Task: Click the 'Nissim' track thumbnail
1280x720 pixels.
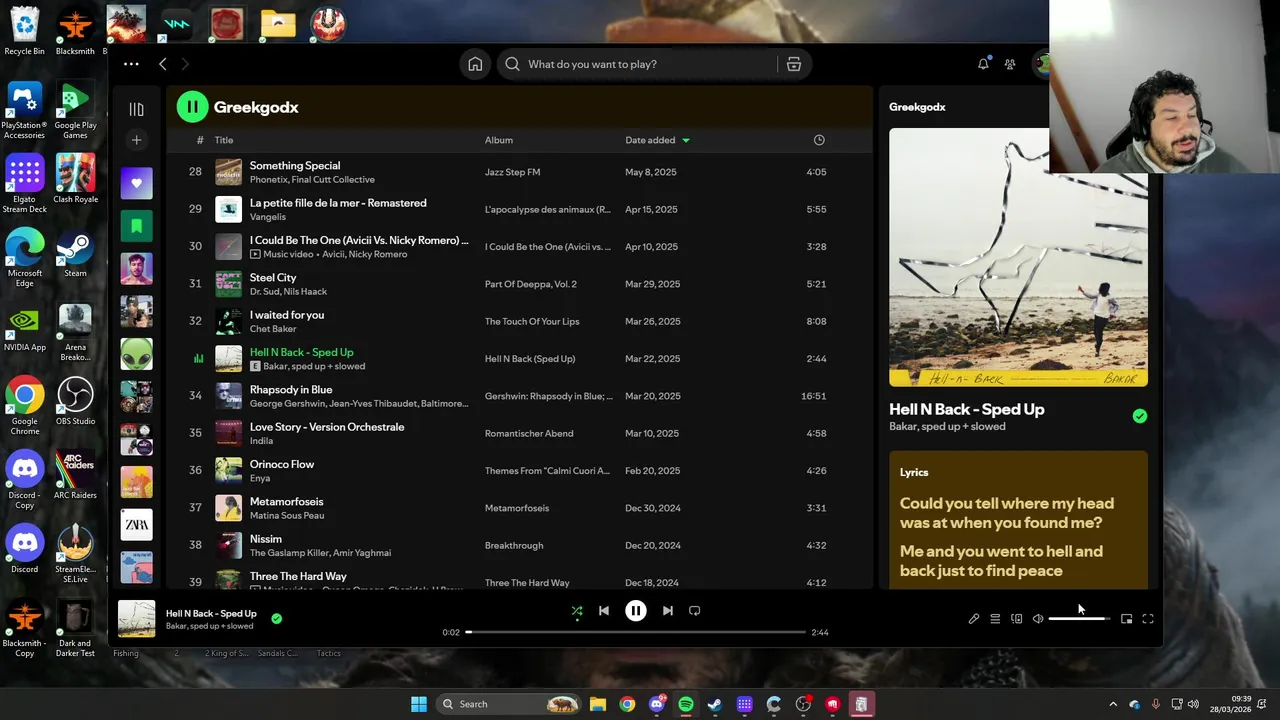Action: pos(229,545)
